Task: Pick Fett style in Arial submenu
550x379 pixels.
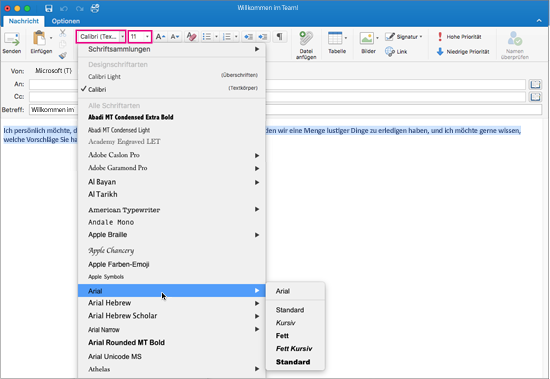Action: pyautogui.click(x=295, y=336)
